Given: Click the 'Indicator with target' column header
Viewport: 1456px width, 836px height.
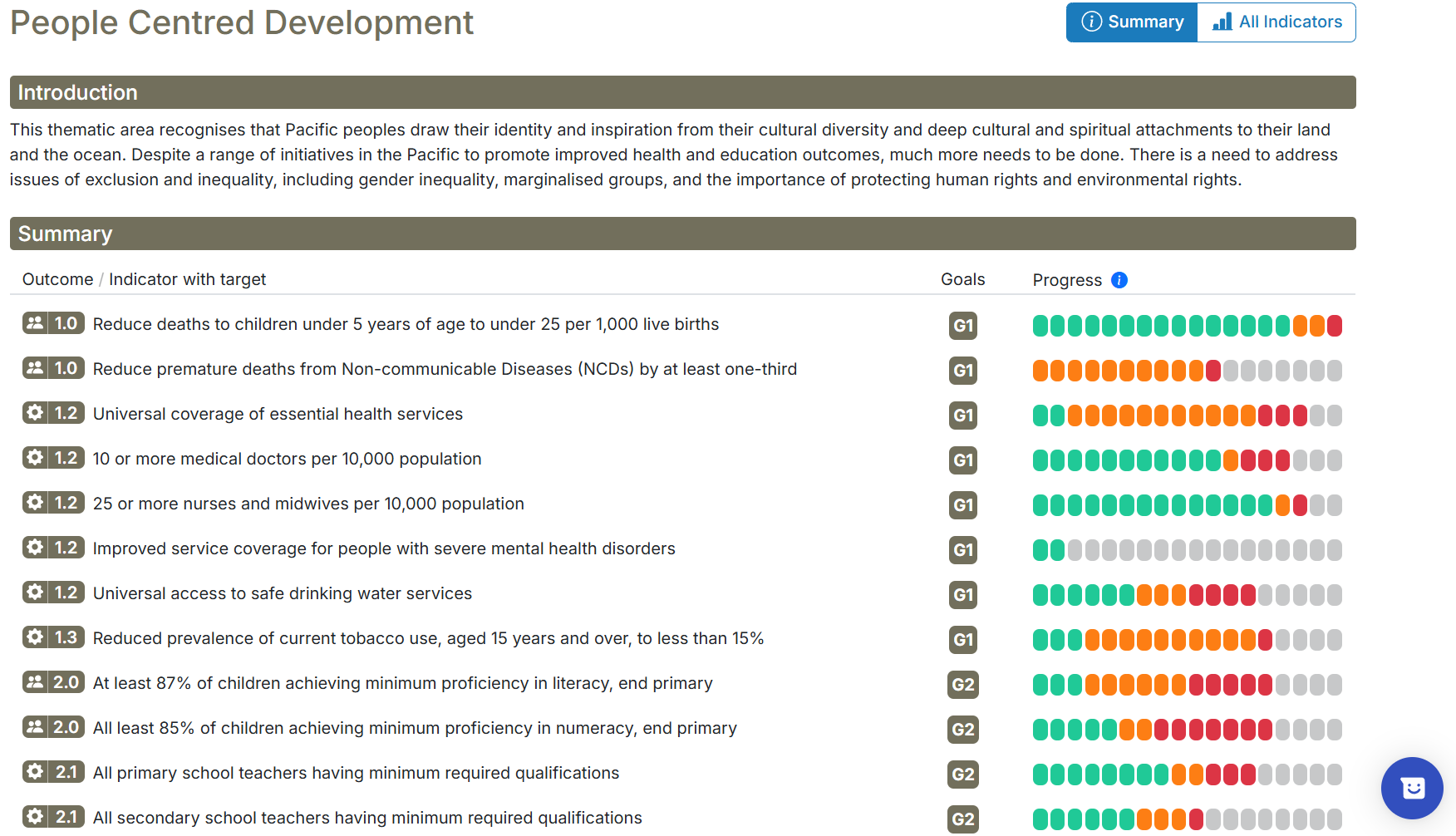Looking at the screenshot, I should pyautogui.click(x=187, y=279).
